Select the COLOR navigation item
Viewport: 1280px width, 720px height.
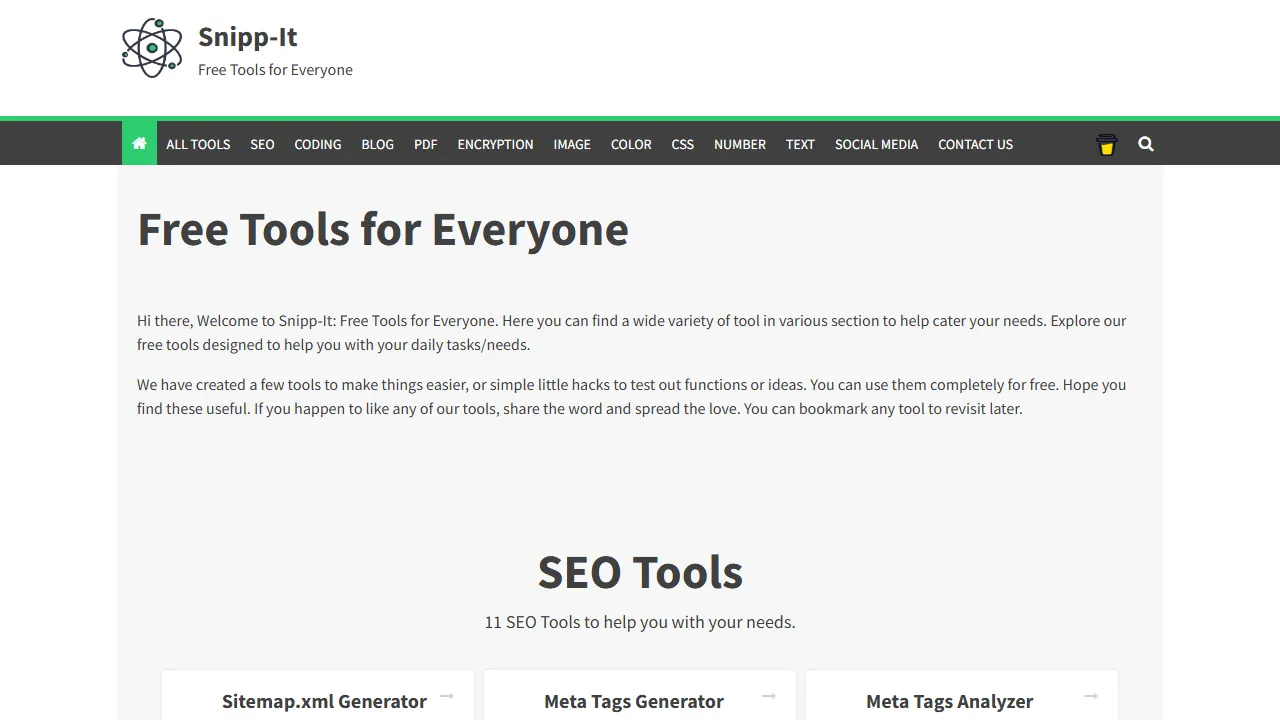pos(631,144)
